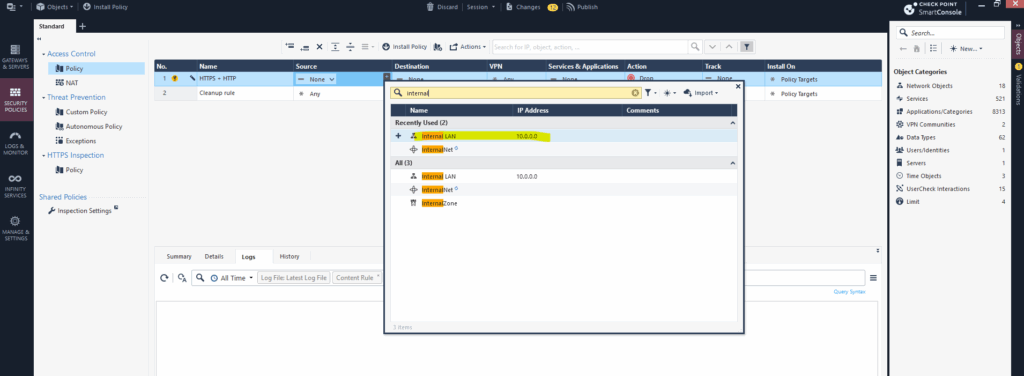Viewport: 1024px width, 376px height.
Task: Click the query-tools icon right of refresh in Logs
Action: (182, 278)
